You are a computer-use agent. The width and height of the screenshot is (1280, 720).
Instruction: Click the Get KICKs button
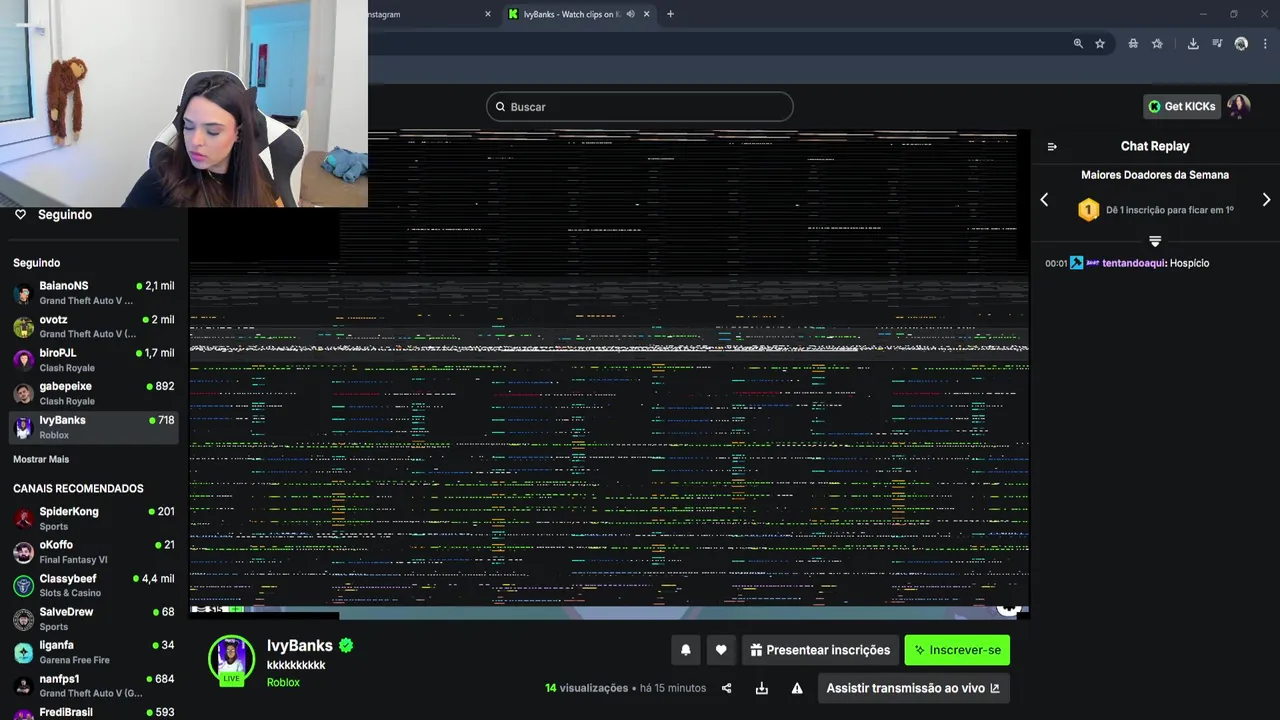pos(1182,106)
